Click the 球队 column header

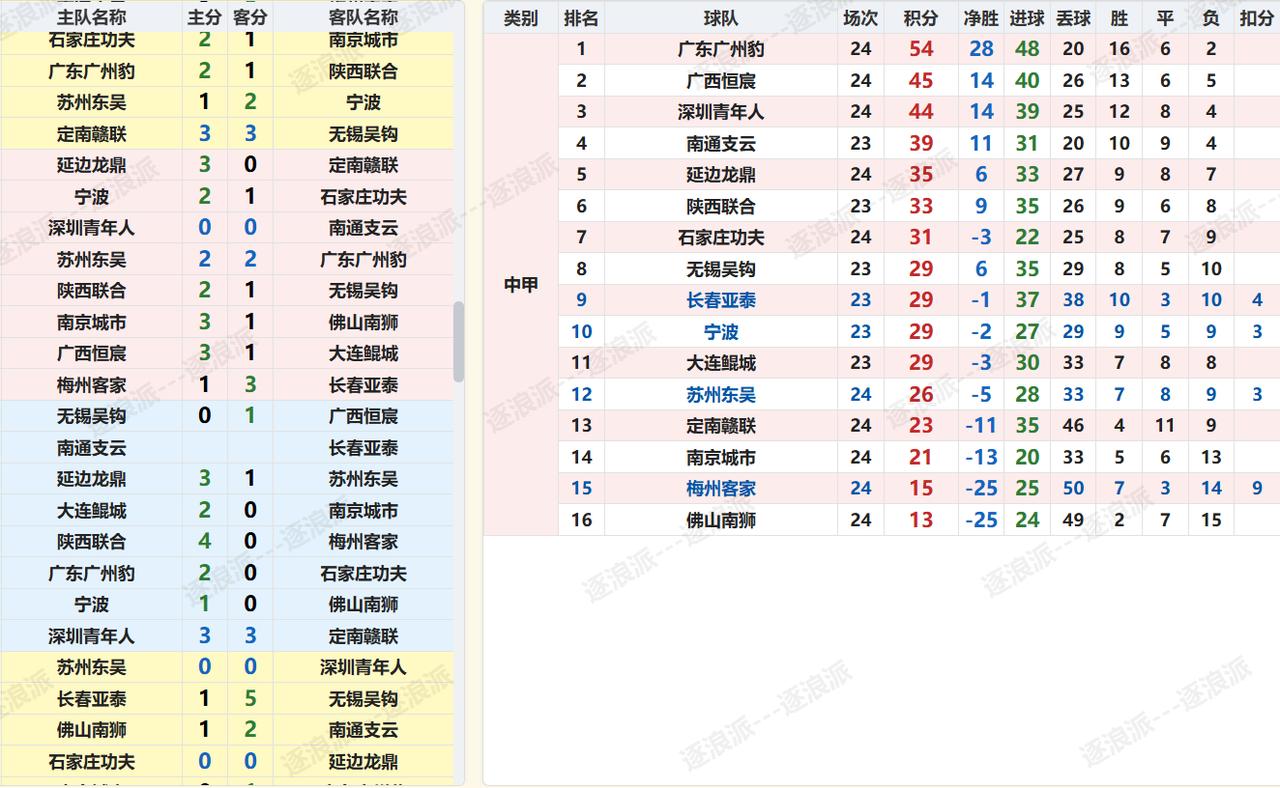pos(721,18)
